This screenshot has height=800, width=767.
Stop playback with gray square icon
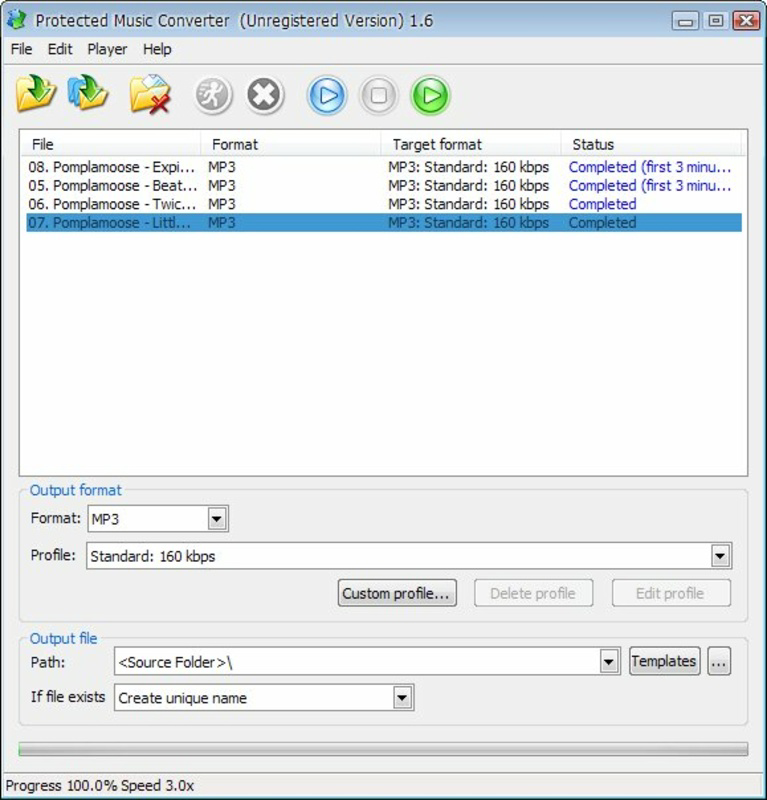pos(379,95)
